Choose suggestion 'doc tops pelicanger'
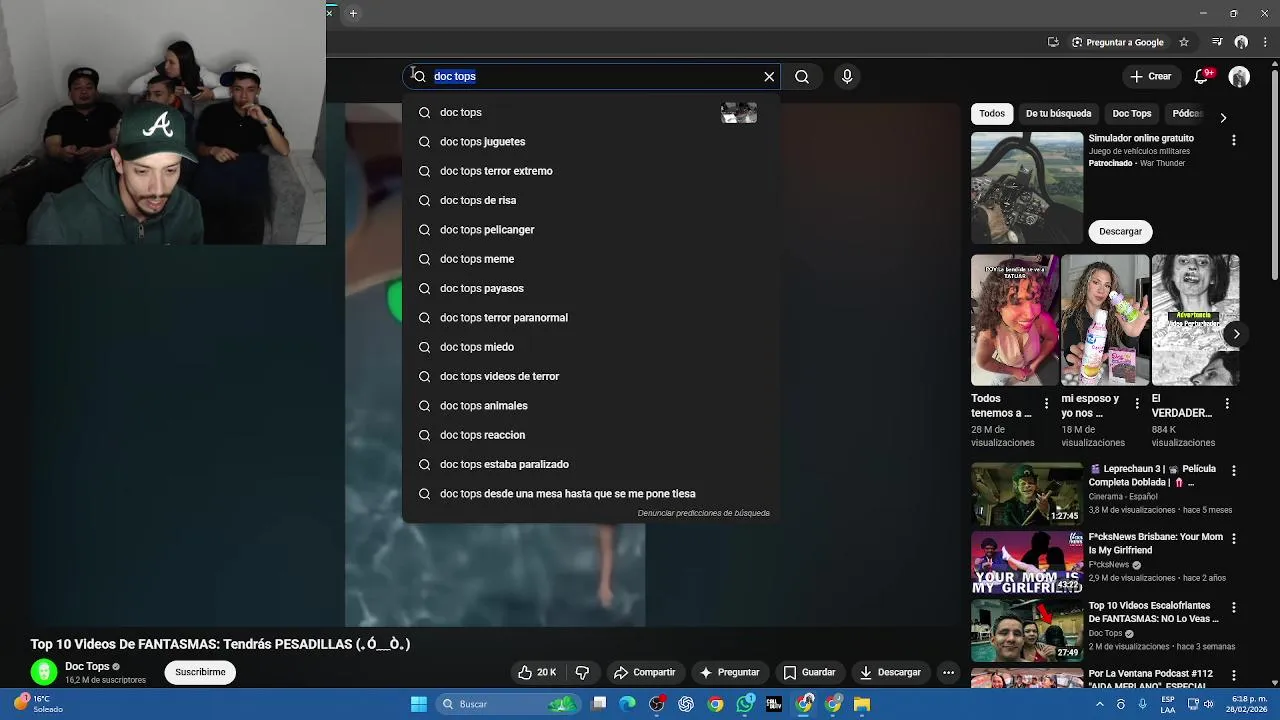Screen dimensions: 1280x720 pos(591,229)
